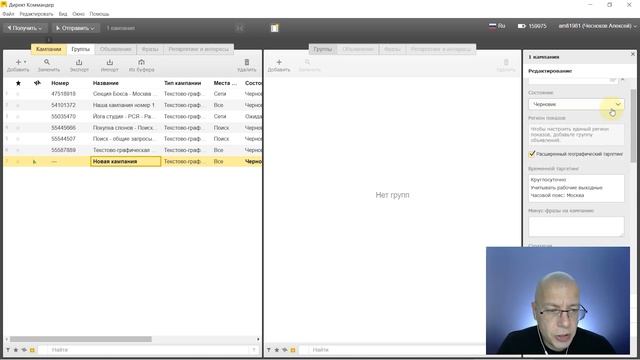Click the Новая кампания name cell

click(126, 161)
